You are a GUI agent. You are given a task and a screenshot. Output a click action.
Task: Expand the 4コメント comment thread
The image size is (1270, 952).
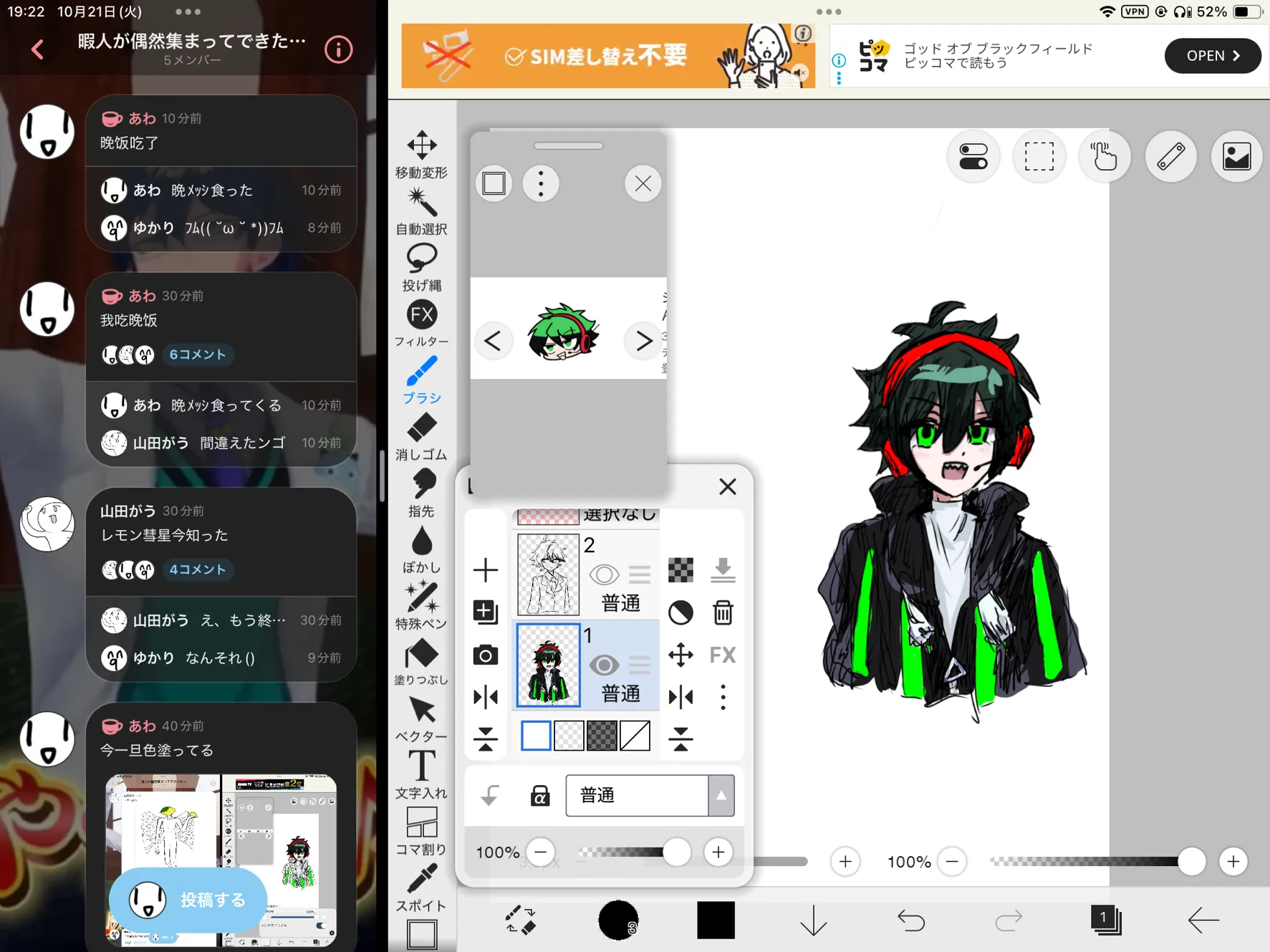tap(198, 569)
